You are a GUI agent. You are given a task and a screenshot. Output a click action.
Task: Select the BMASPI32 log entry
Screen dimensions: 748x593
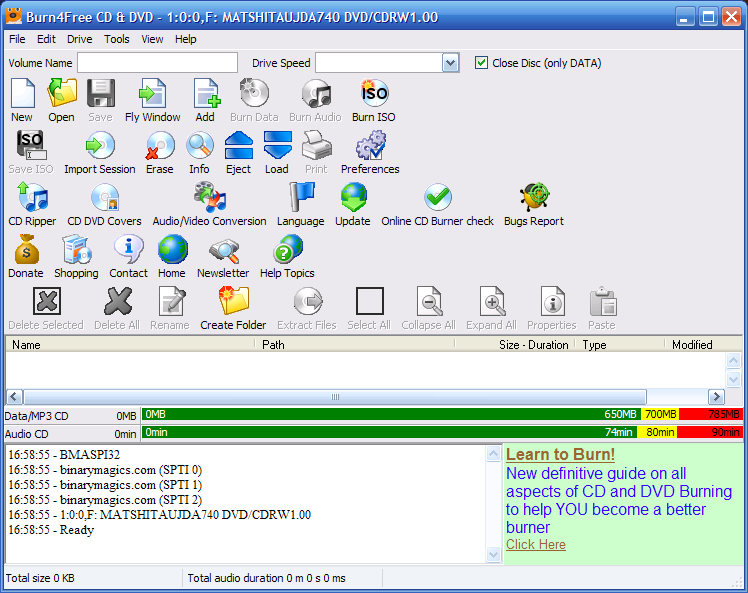tap(64, 455)
